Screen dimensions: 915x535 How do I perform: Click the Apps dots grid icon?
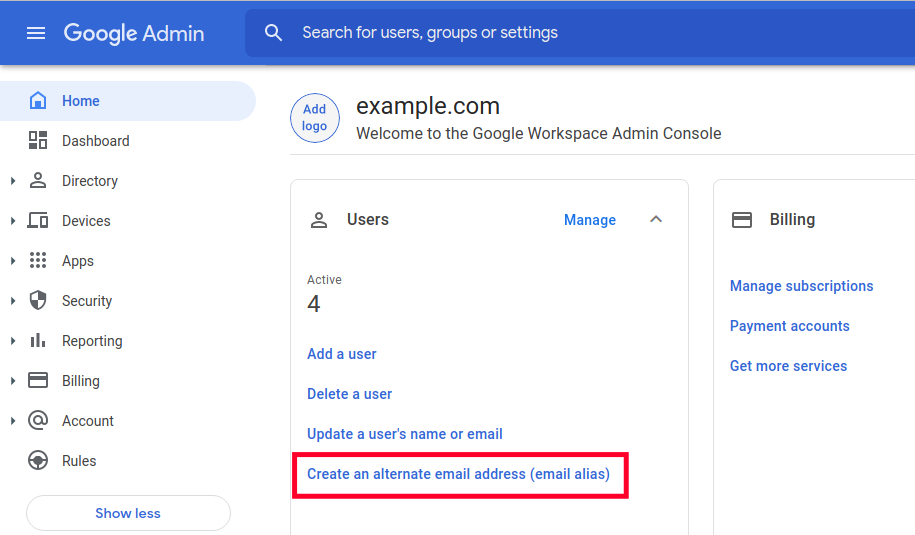pos(38,260)
